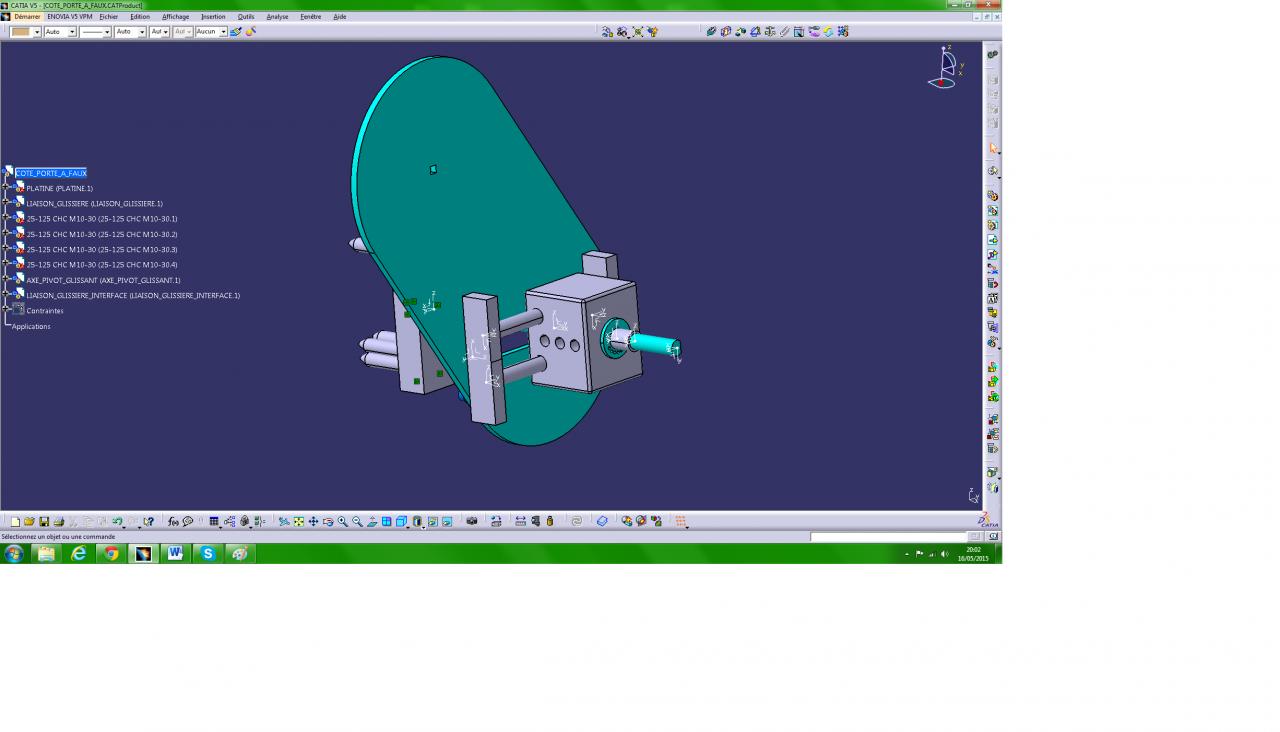The image size is (1280, 732).
Task: Click the fill color swatch
Action: (x=21, y=32)
